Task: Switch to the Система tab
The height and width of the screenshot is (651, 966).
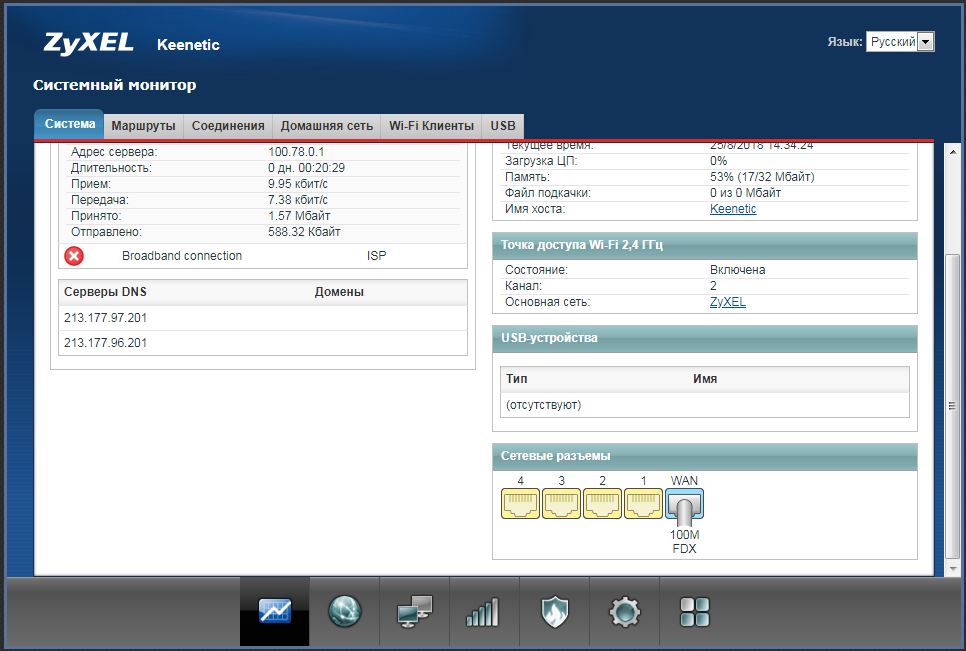Action: (x=70, y=124)
